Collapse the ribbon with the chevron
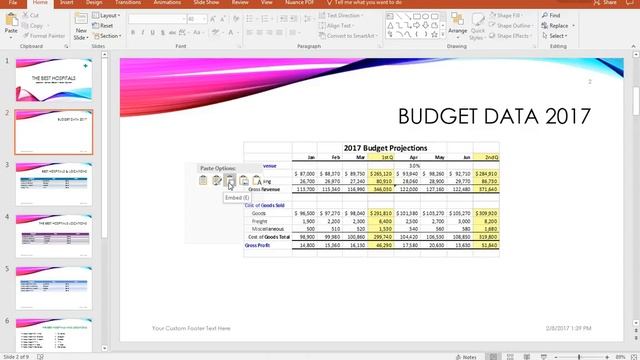 [x=633, y=46]
